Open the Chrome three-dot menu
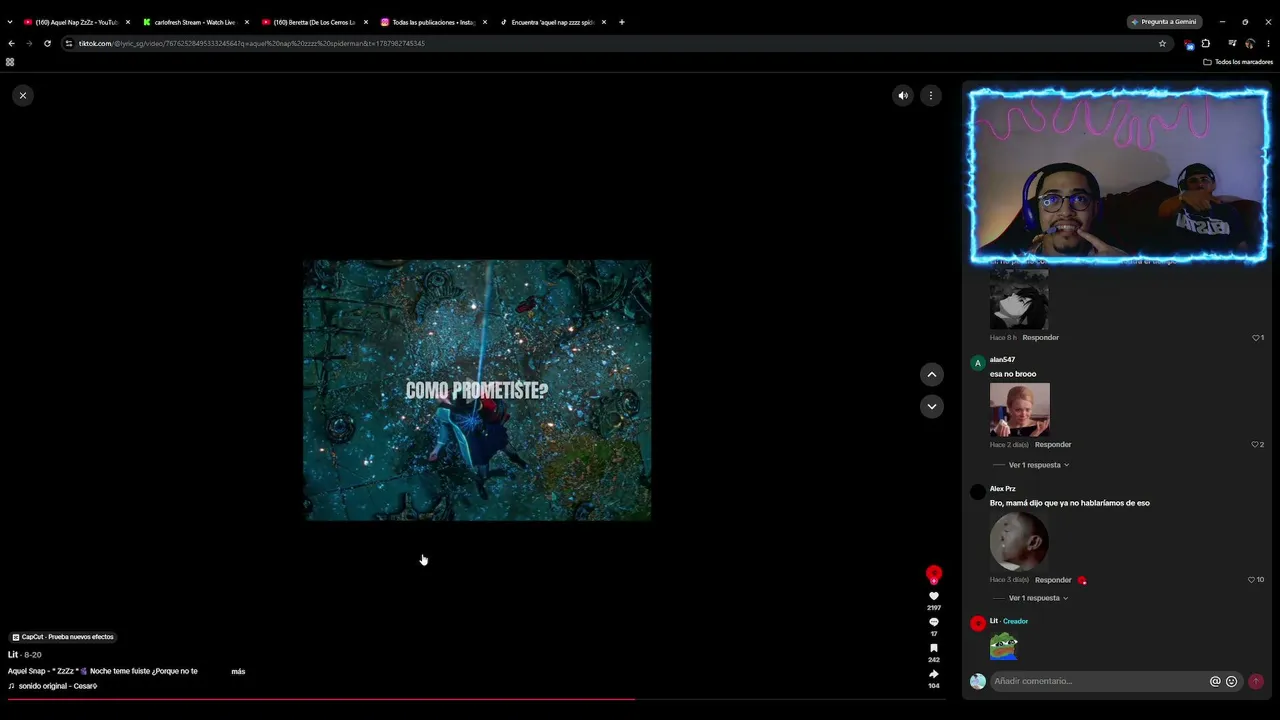 pos(1268,44)
